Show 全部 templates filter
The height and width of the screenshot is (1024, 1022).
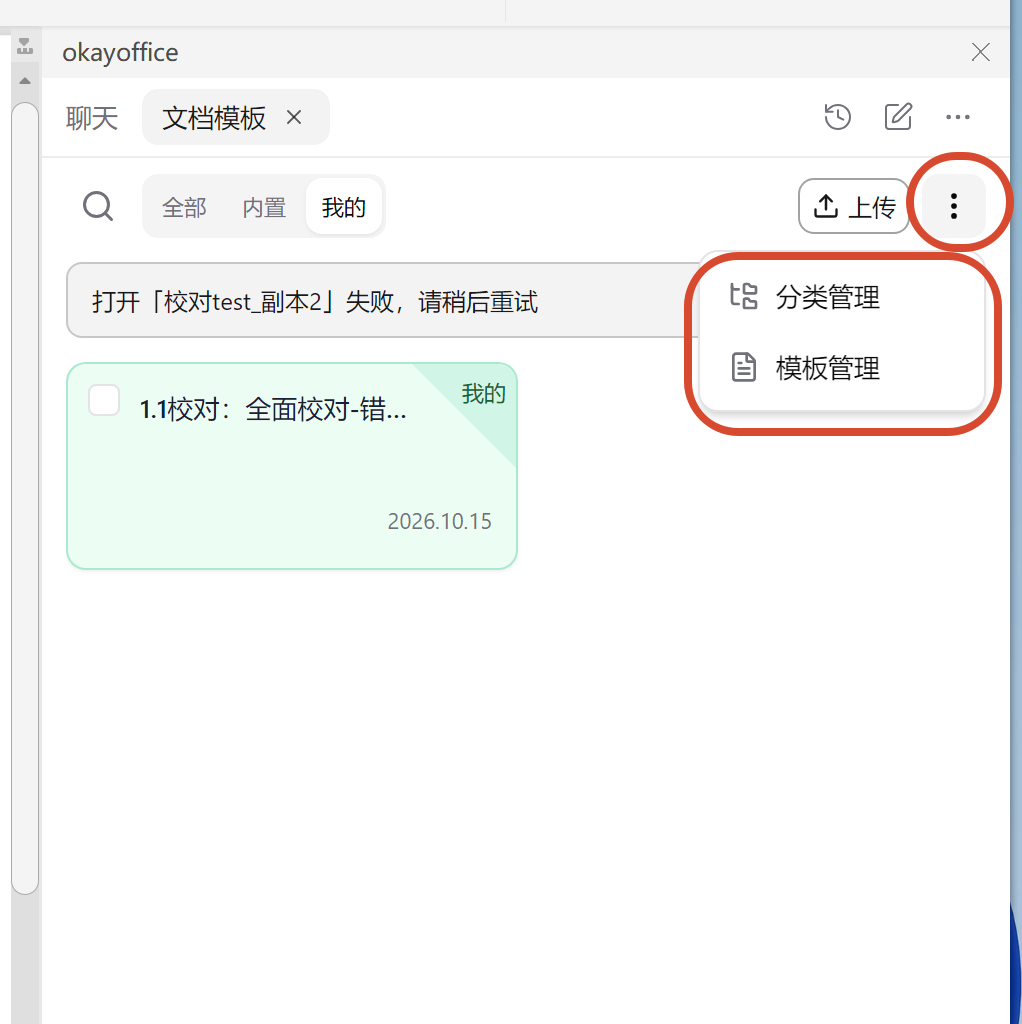pos(184,208)
